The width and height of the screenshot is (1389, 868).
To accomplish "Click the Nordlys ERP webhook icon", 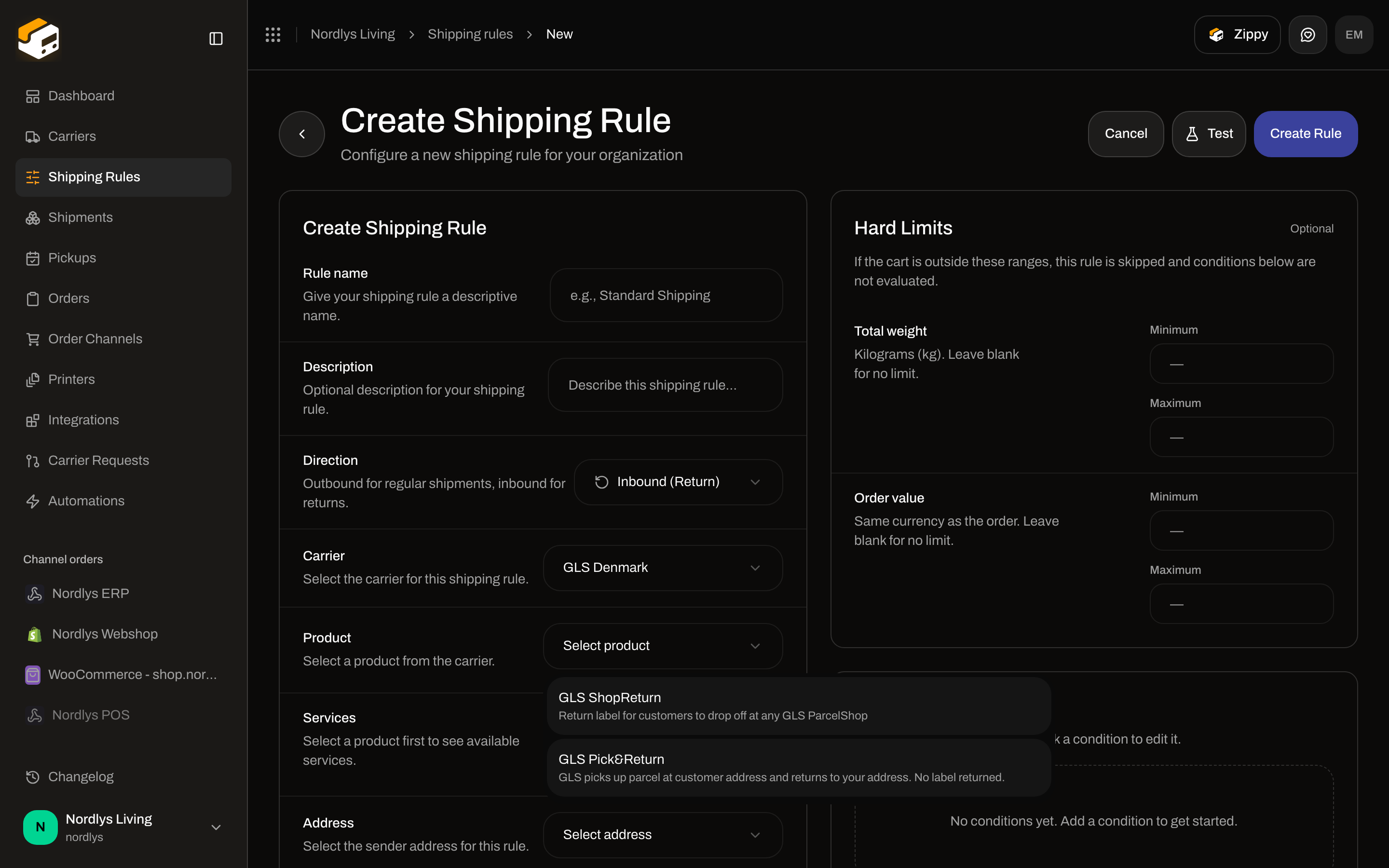I will (x=34, y=594).
